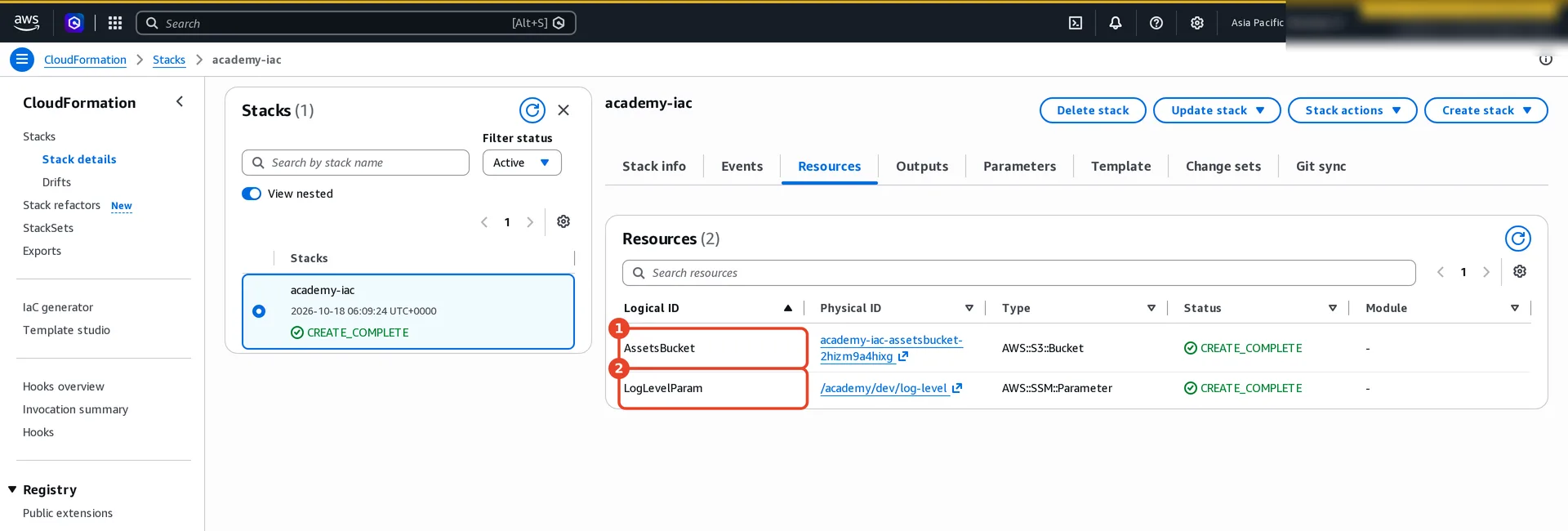The image size is (1568, 531).
Task: Open Invocation summary in sidebar
Action: [x=75, y=409]
